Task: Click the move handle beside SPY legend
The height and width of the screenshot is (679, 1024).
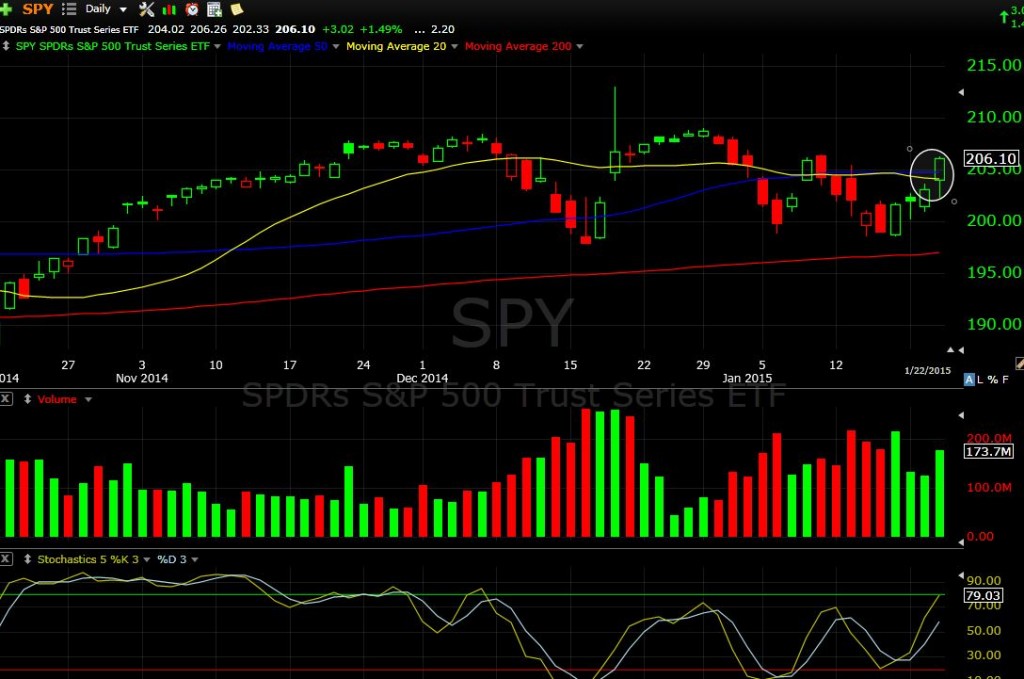Action: tap(6, 46)
